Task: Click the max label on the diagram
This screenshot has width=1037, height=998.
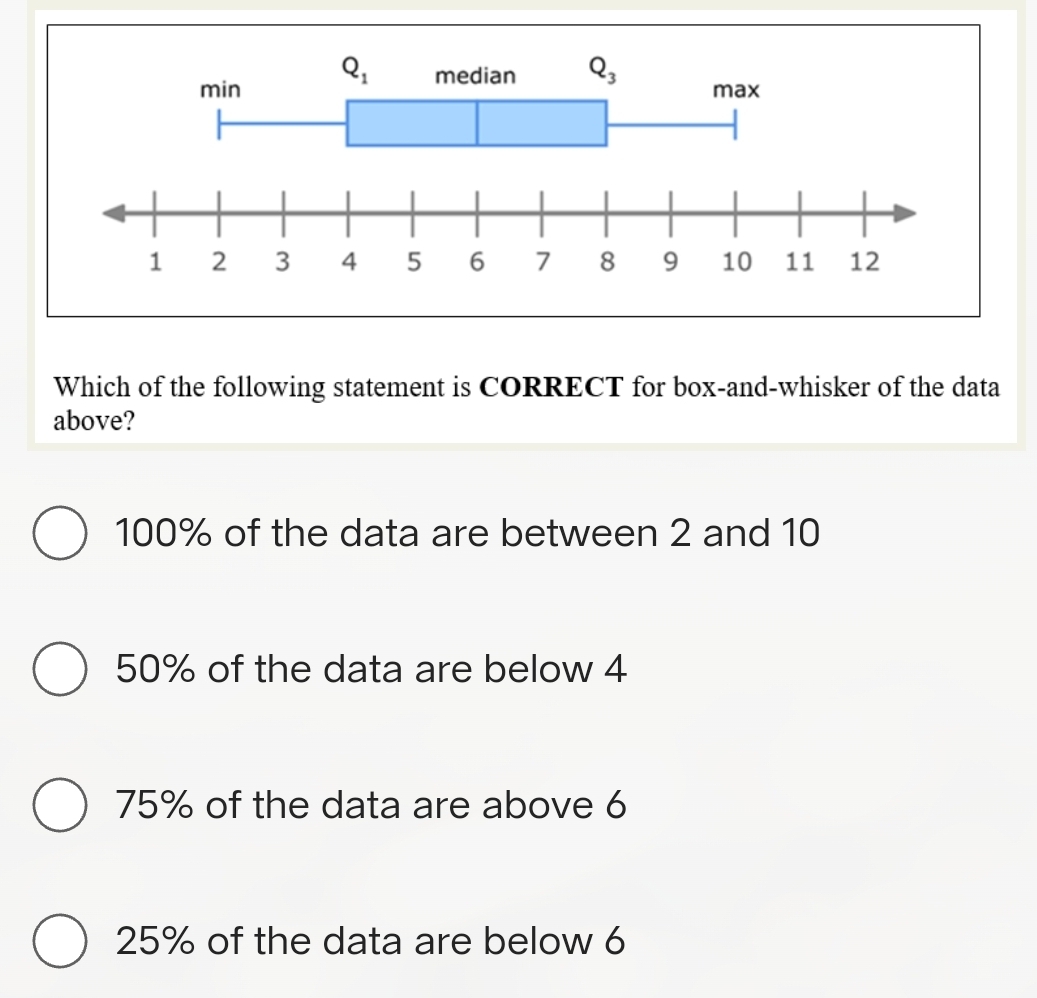Action: (735, 91)
